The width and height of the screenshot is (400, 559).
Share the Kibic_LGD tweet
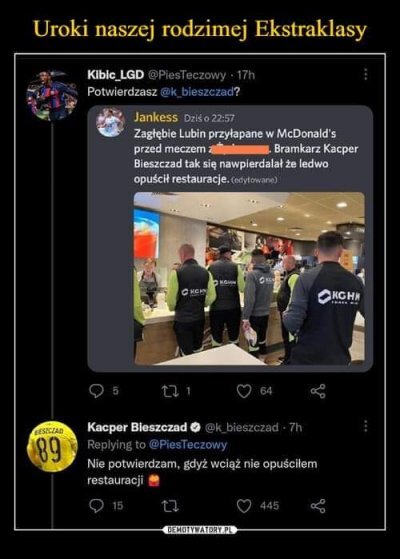pos(318,391)
